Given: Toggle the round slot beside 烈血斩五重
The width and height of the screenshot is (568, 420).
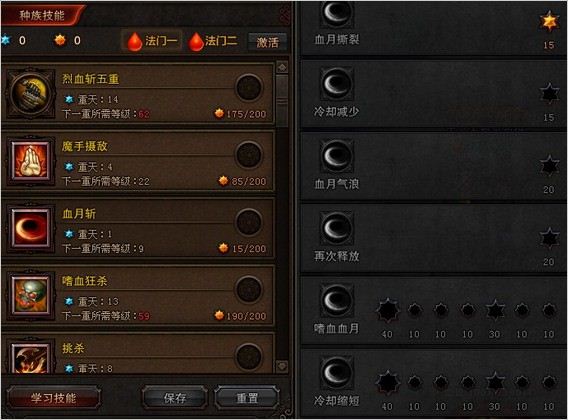Looking at the screenshot, I should click(249, 88).
